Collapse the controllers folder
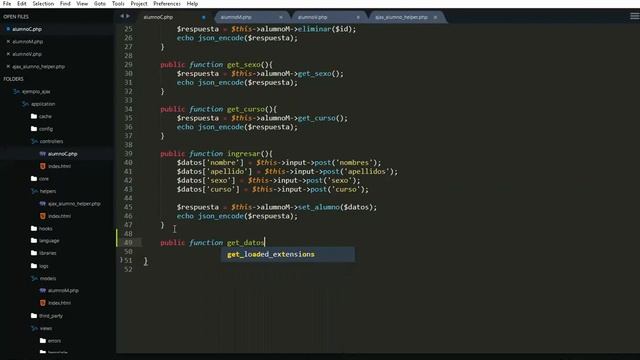 (x=34, y=141)
